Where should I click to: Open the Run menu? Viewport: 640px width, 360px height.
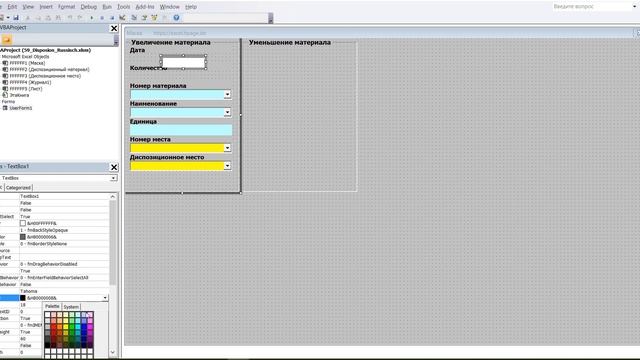(x=107, y=7)
